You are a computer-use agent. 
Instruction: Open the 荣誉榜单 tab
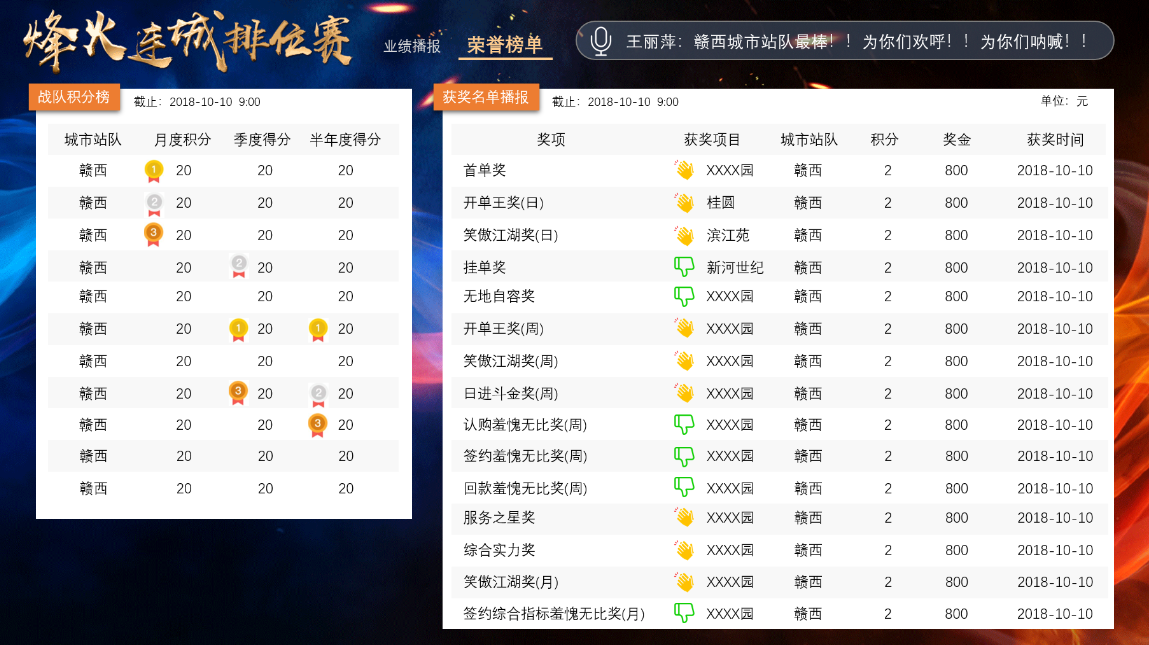pos(505,45)
